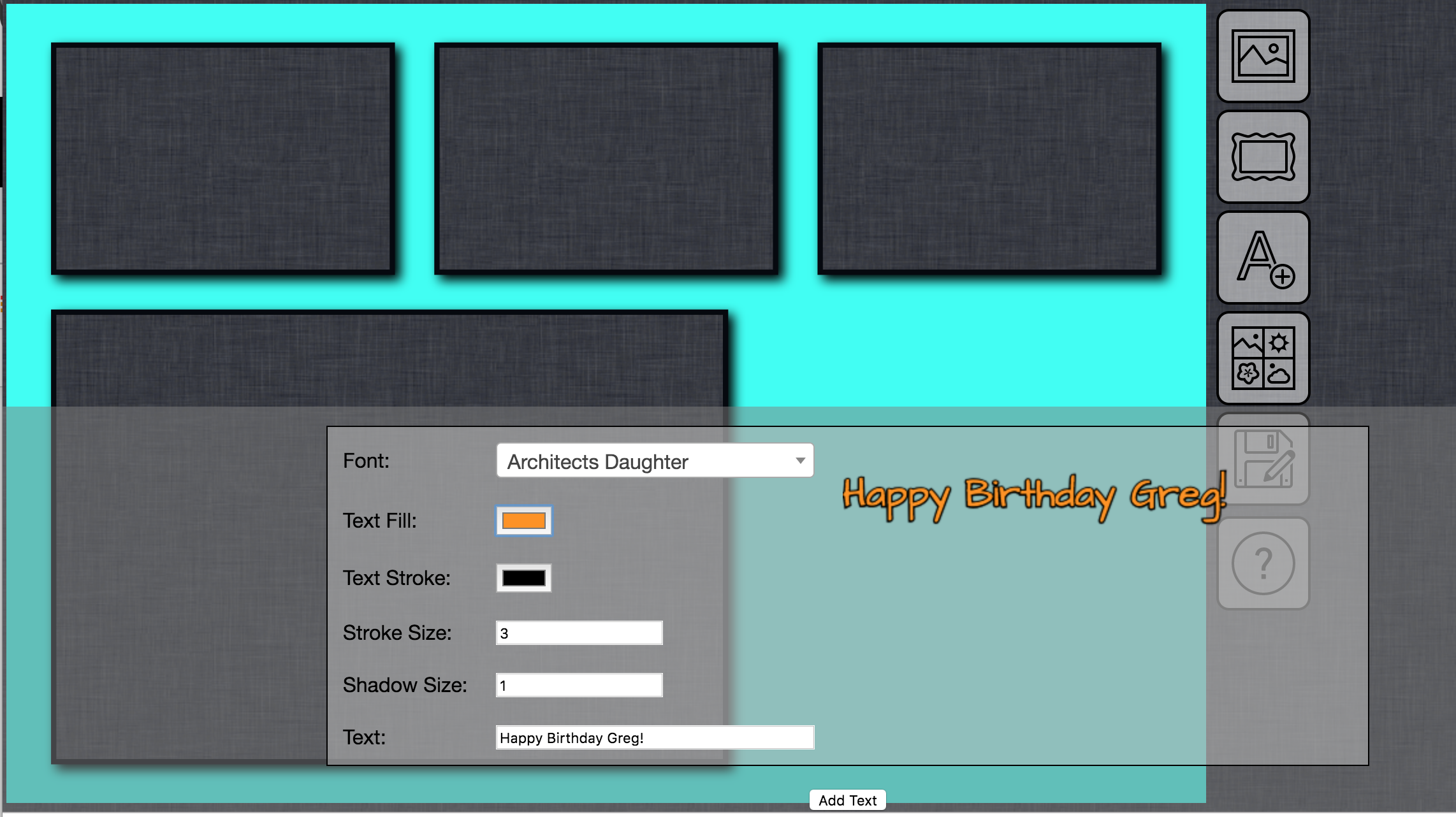Click the Text input field
1456x817 pixels.
653,737
